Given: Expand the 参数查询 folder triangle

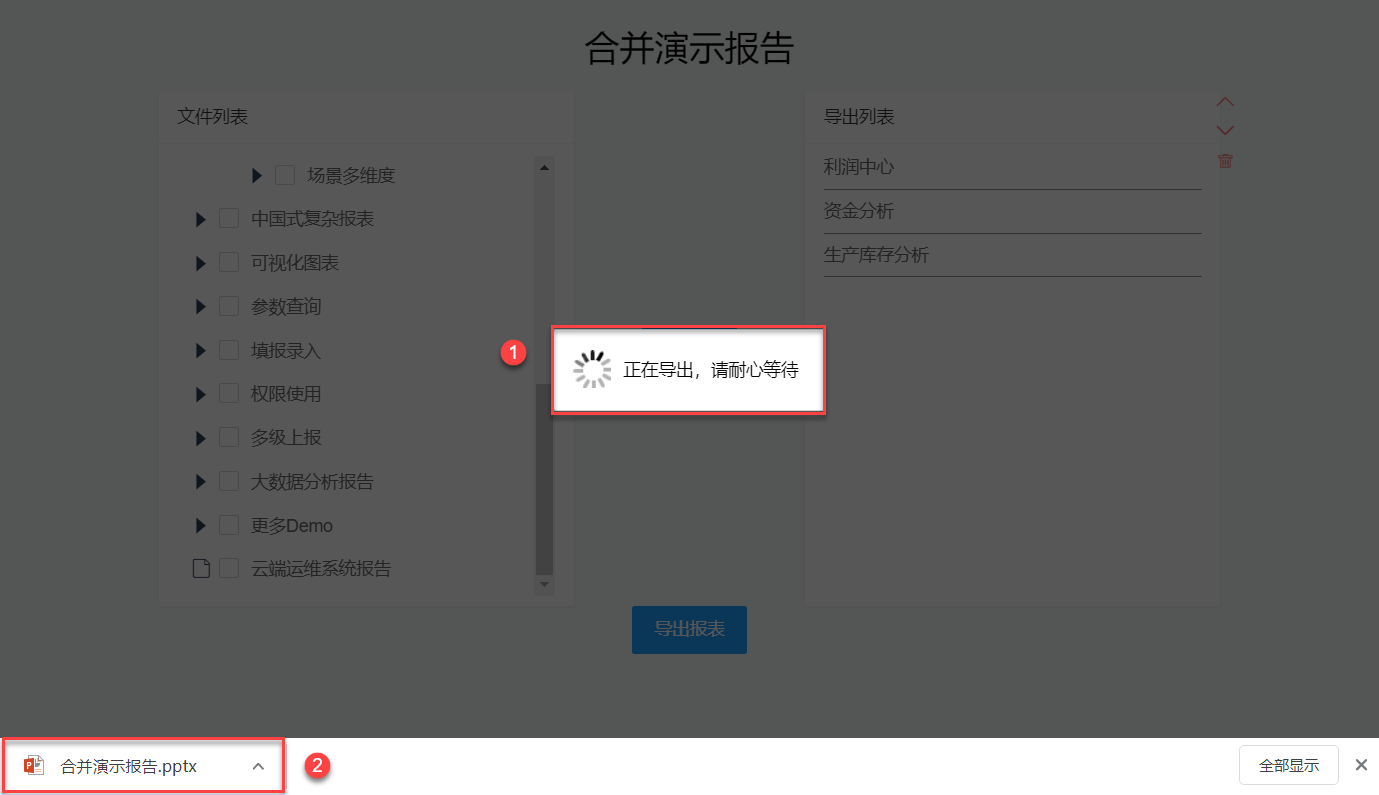Looking at the screenshot, I should point(200,307).
